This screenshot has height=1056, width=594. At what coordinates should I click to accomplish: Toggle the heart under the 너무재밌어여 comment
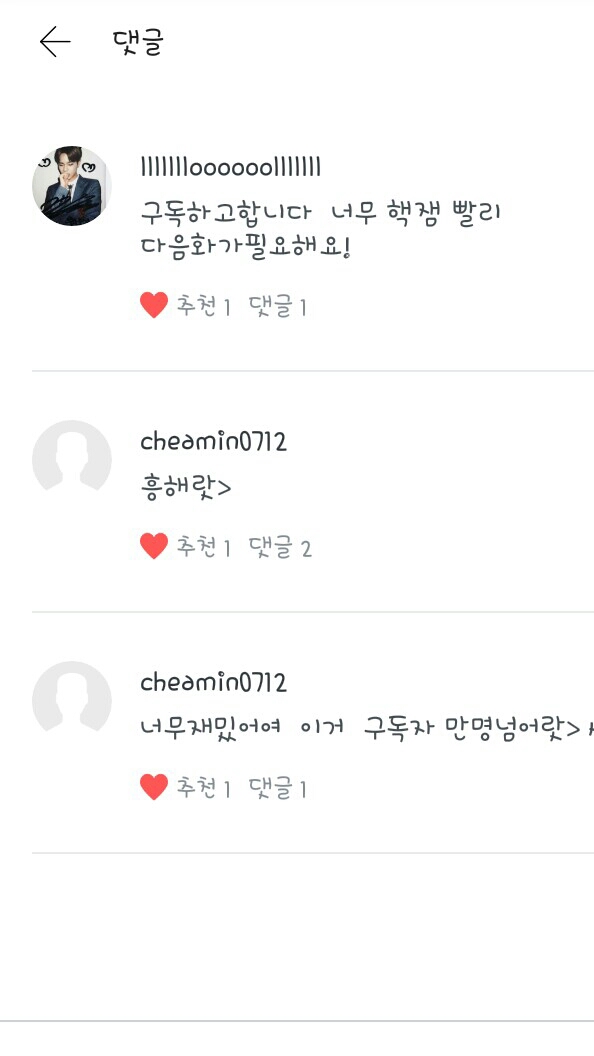tap(154, 787)
